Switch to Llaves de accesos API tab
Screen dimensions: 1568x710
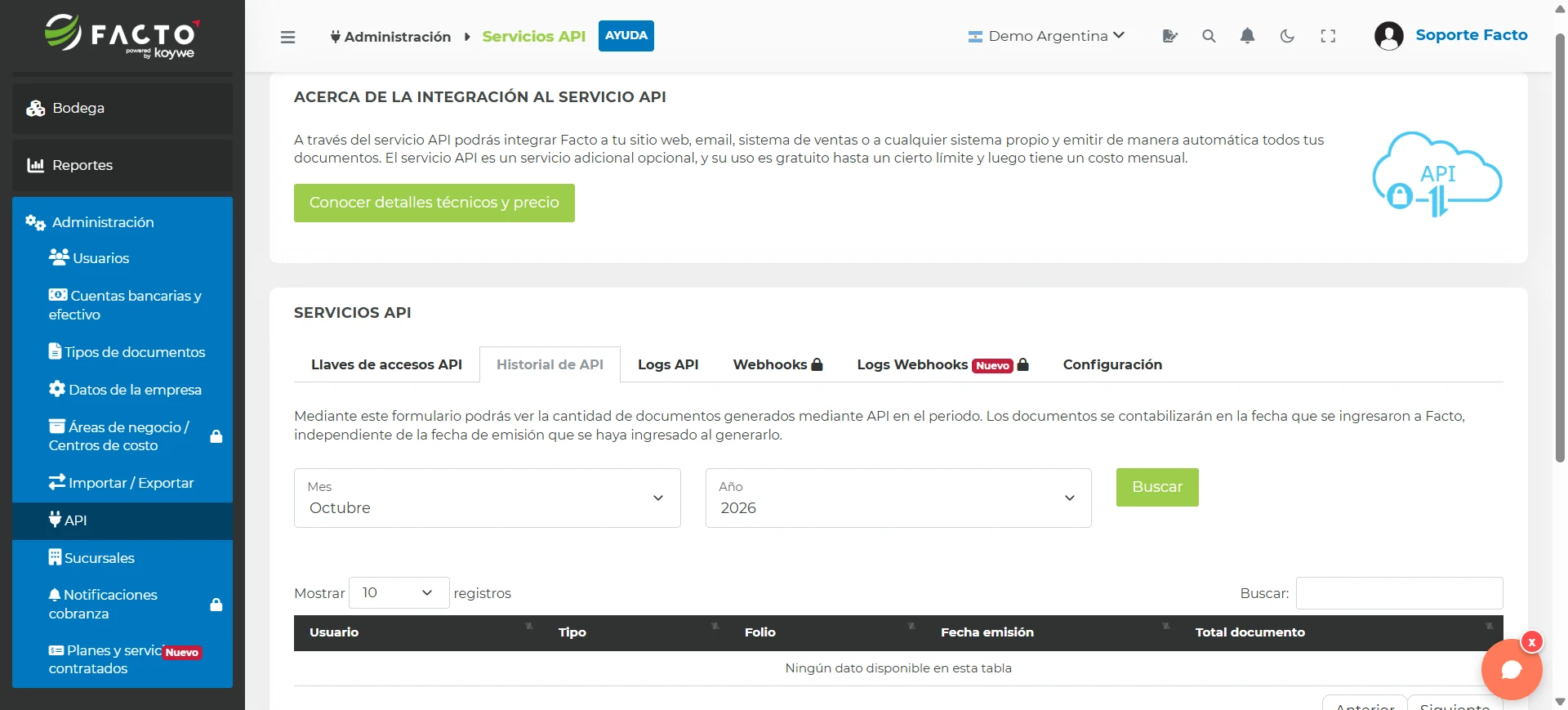[x=386, y=364]
